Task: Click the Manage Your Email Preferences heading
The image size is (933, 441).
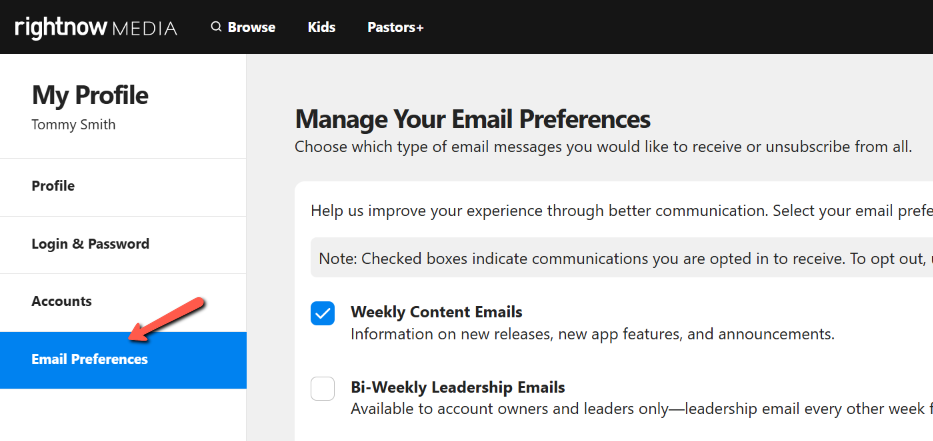Action: click(473, 120)
